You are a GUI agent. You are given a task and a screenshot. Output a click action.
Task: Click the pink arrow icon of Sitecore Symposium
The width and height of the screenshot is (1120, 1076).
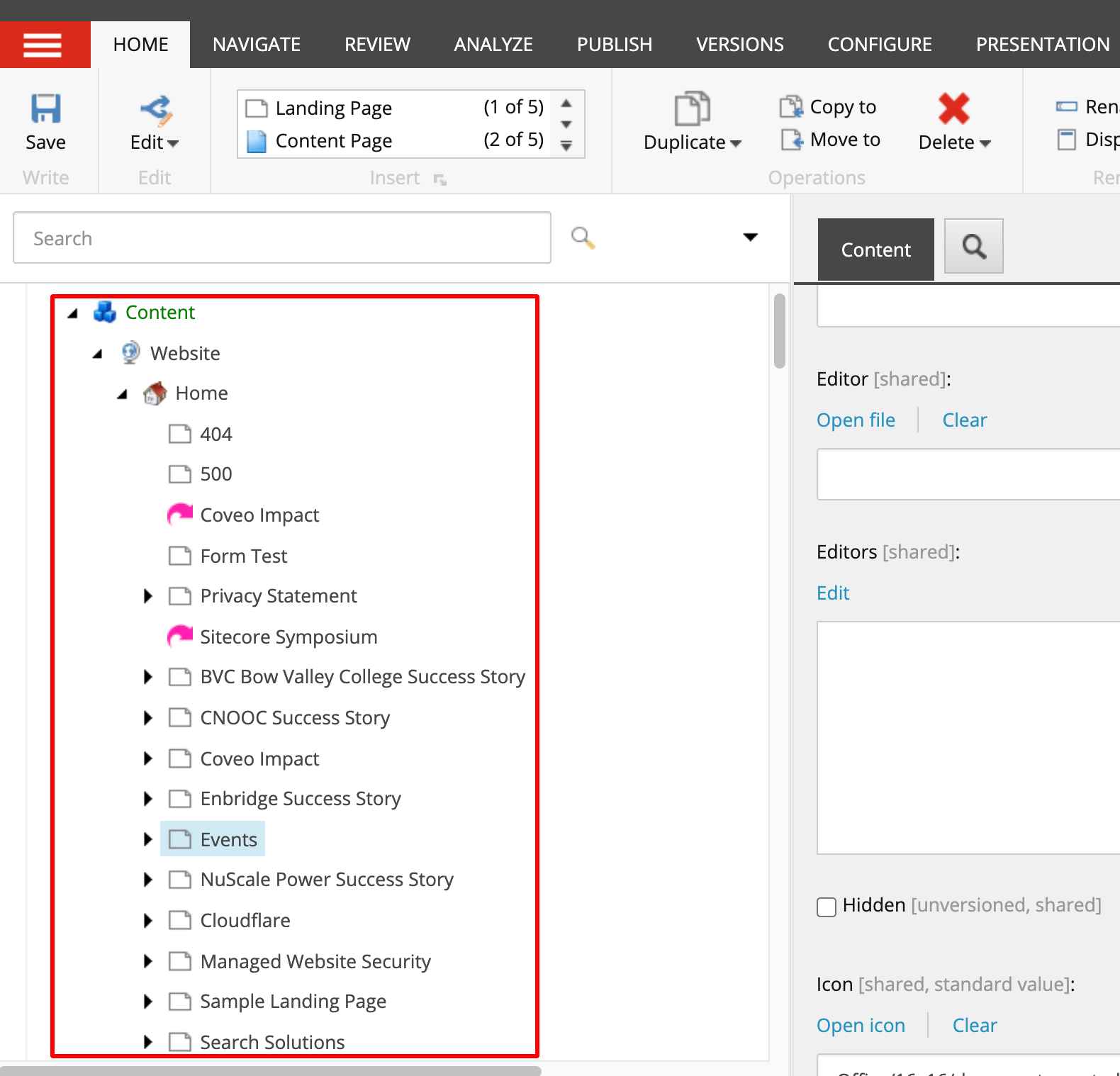click(180, 637)
